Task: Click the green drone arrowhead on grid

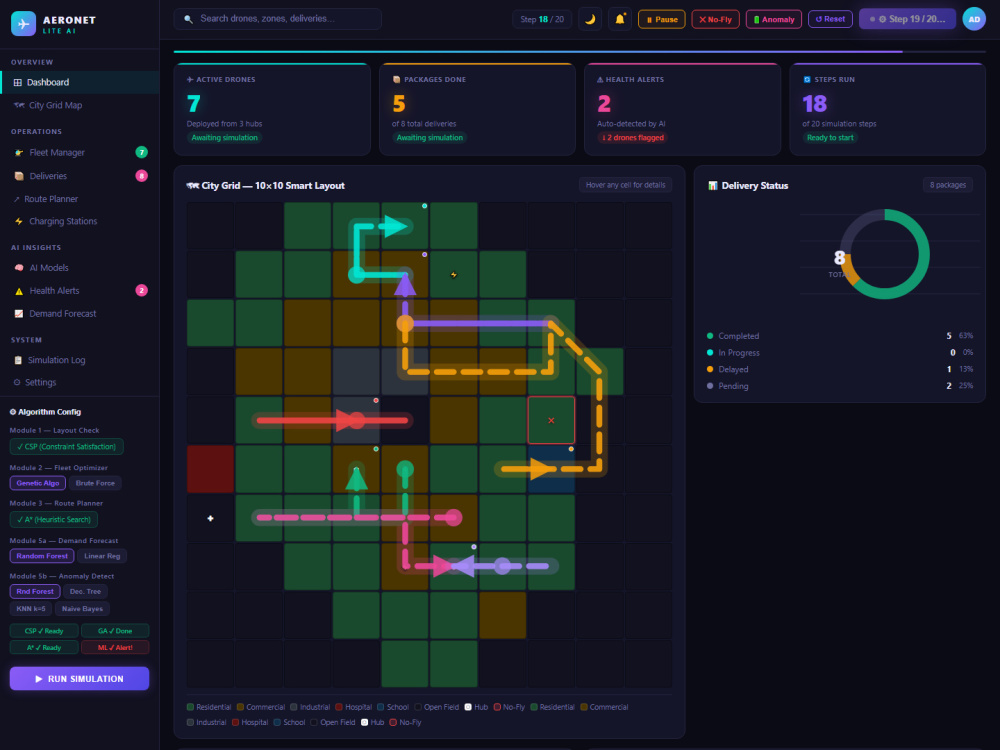Action: pyautogui.click(x=357, y=479)
